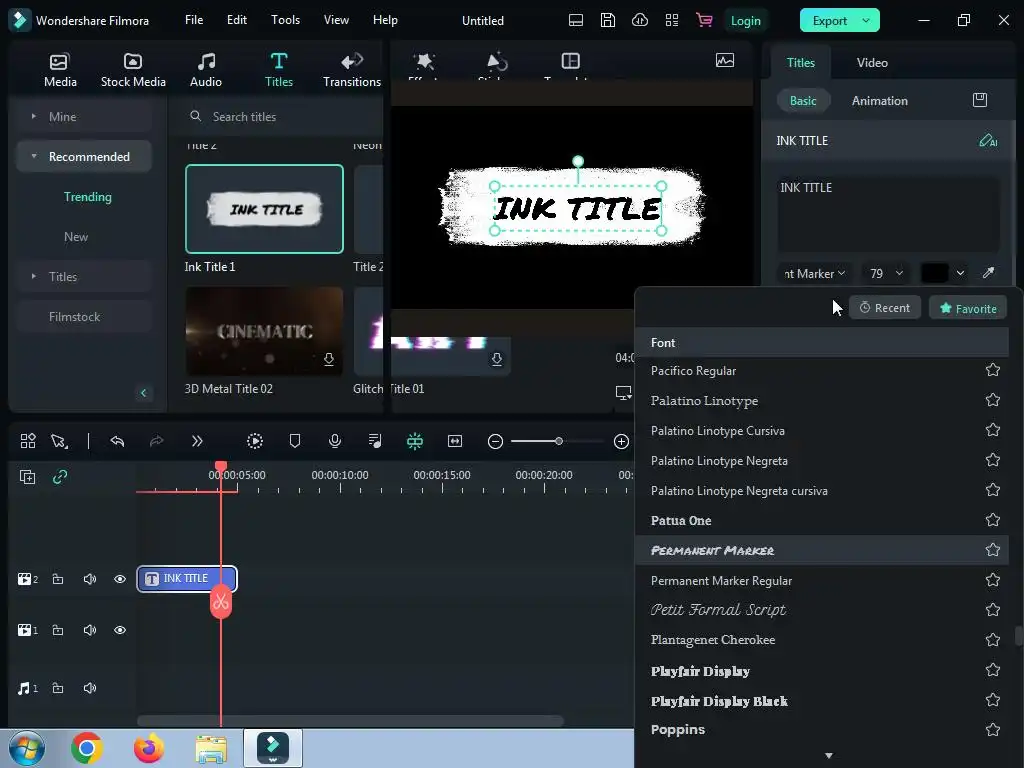This screenshot has height=768, width=1024.
Task: Open the shopping cart icon
Action: point(704,20)
